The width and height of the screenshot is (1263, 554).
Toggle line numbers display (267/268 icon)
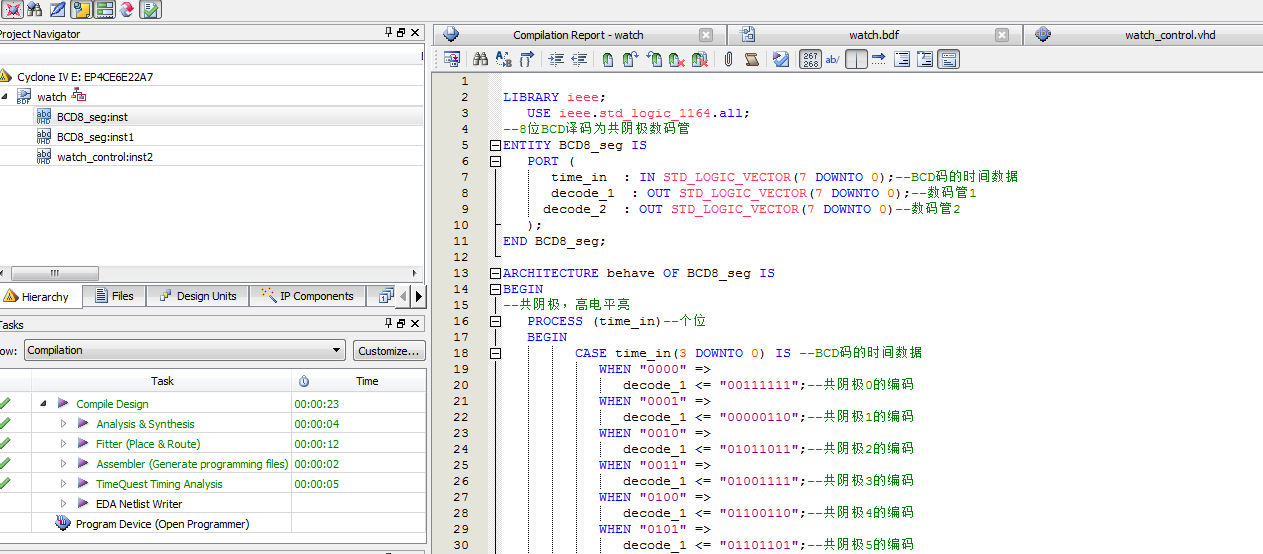pyautogui.click(x=810, y=60)
